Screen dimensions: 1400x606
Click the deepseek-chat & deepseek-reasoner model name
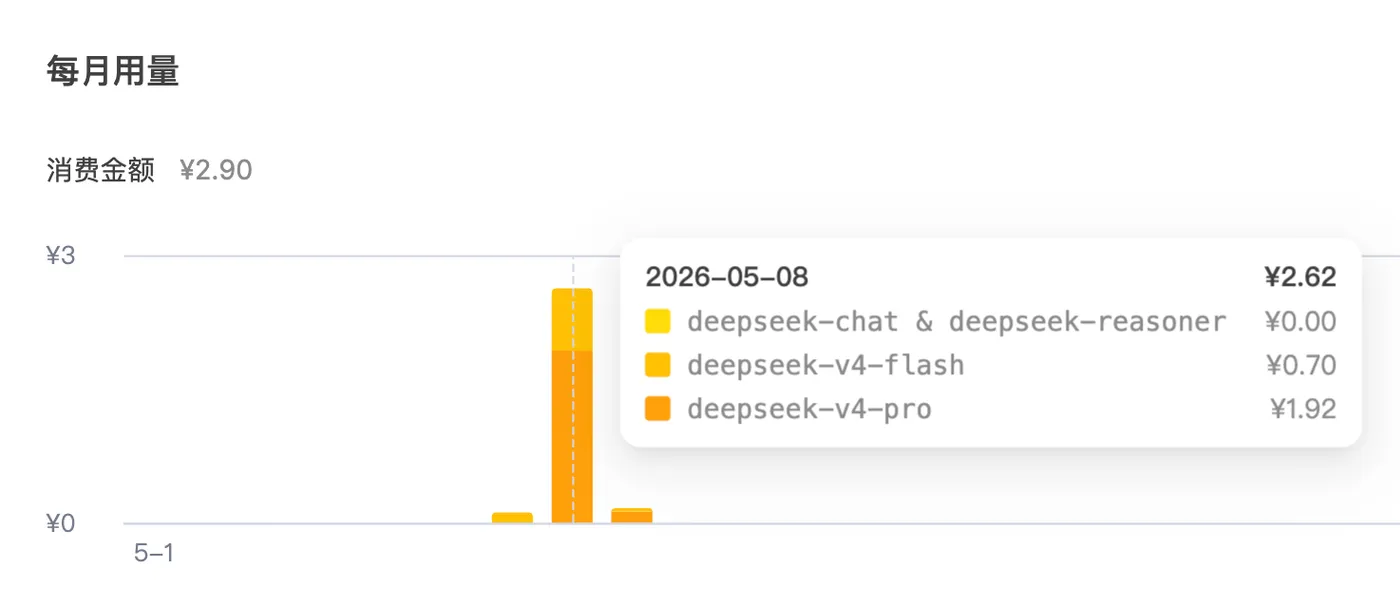click(957, 321)
